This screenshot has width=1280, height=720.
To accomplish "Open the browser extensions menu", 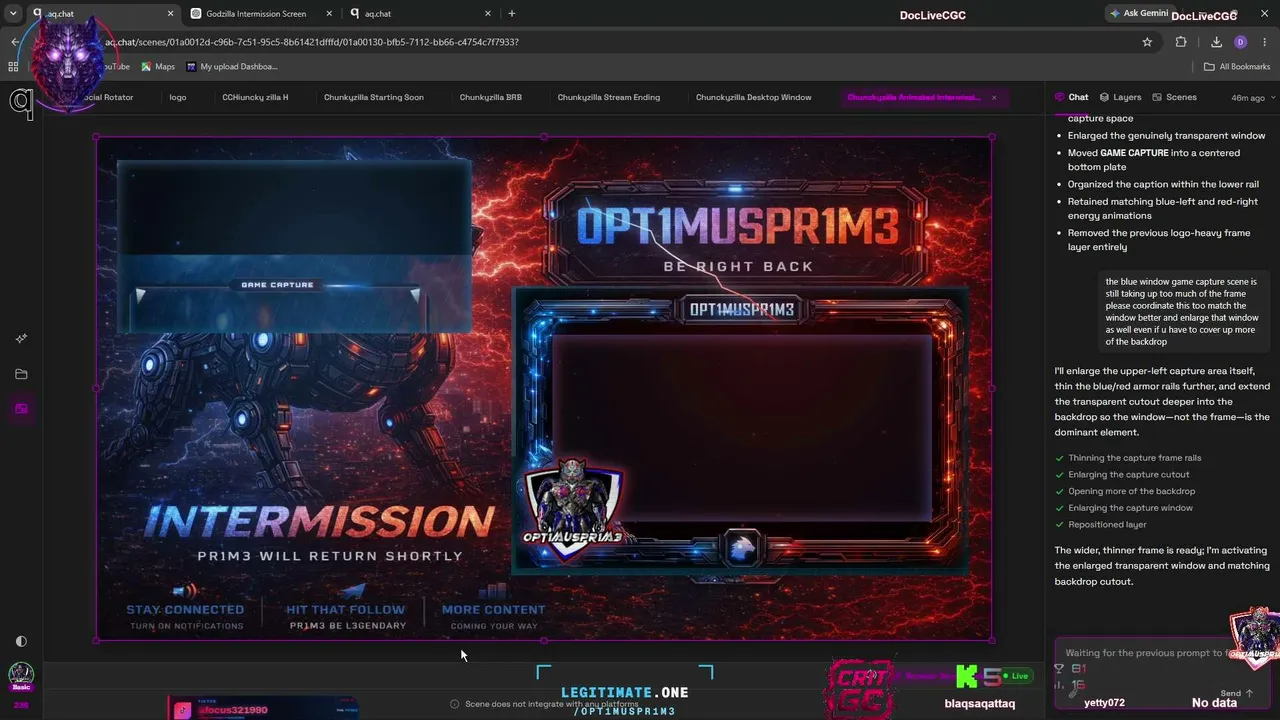I will 1181,42.
